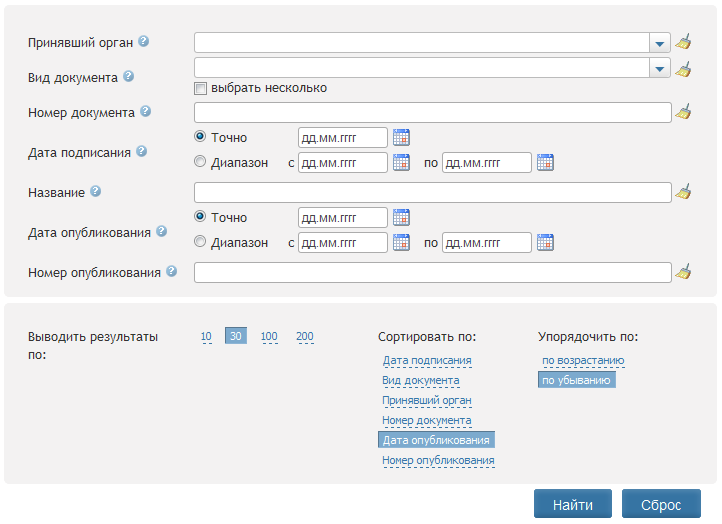Open calendar for exact Дата подписания
The height and width of the screenshot is (524, 722).
click(x=401, y=137)
